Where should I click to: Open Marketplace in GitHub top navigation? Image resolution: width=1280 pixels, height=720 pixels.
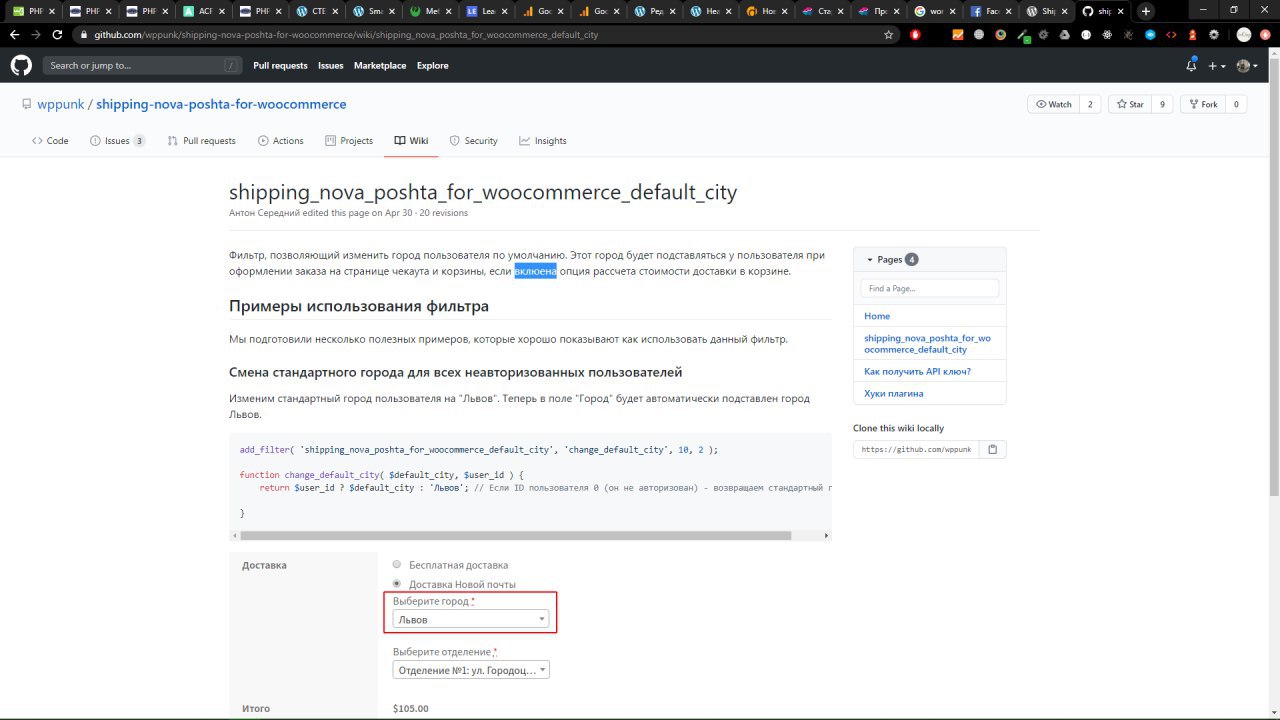click(x=380, y=65)
